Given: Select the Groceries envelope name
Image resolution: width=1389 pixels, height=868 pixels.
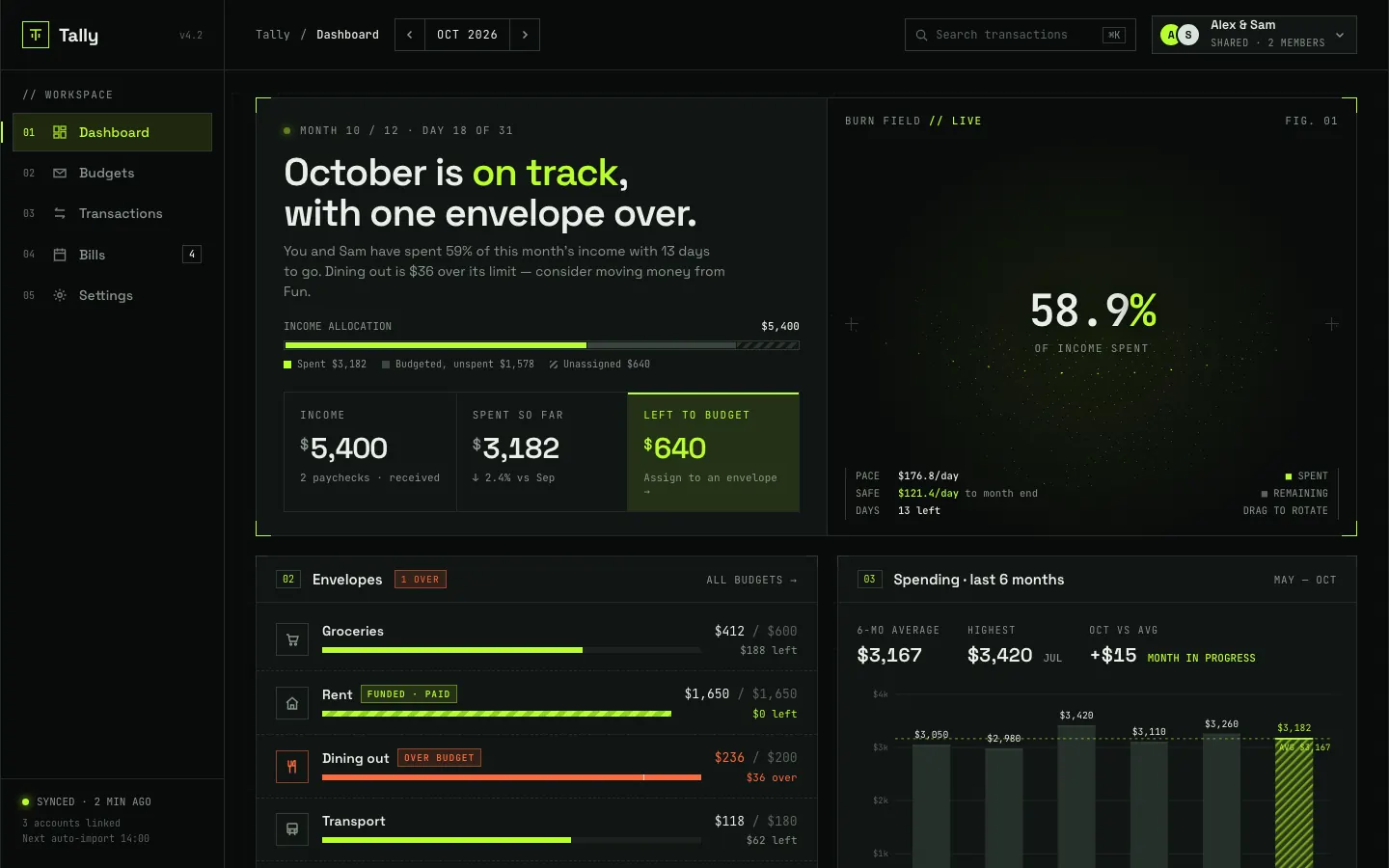Looking at the screenshot, I should (x=353, y=631).
